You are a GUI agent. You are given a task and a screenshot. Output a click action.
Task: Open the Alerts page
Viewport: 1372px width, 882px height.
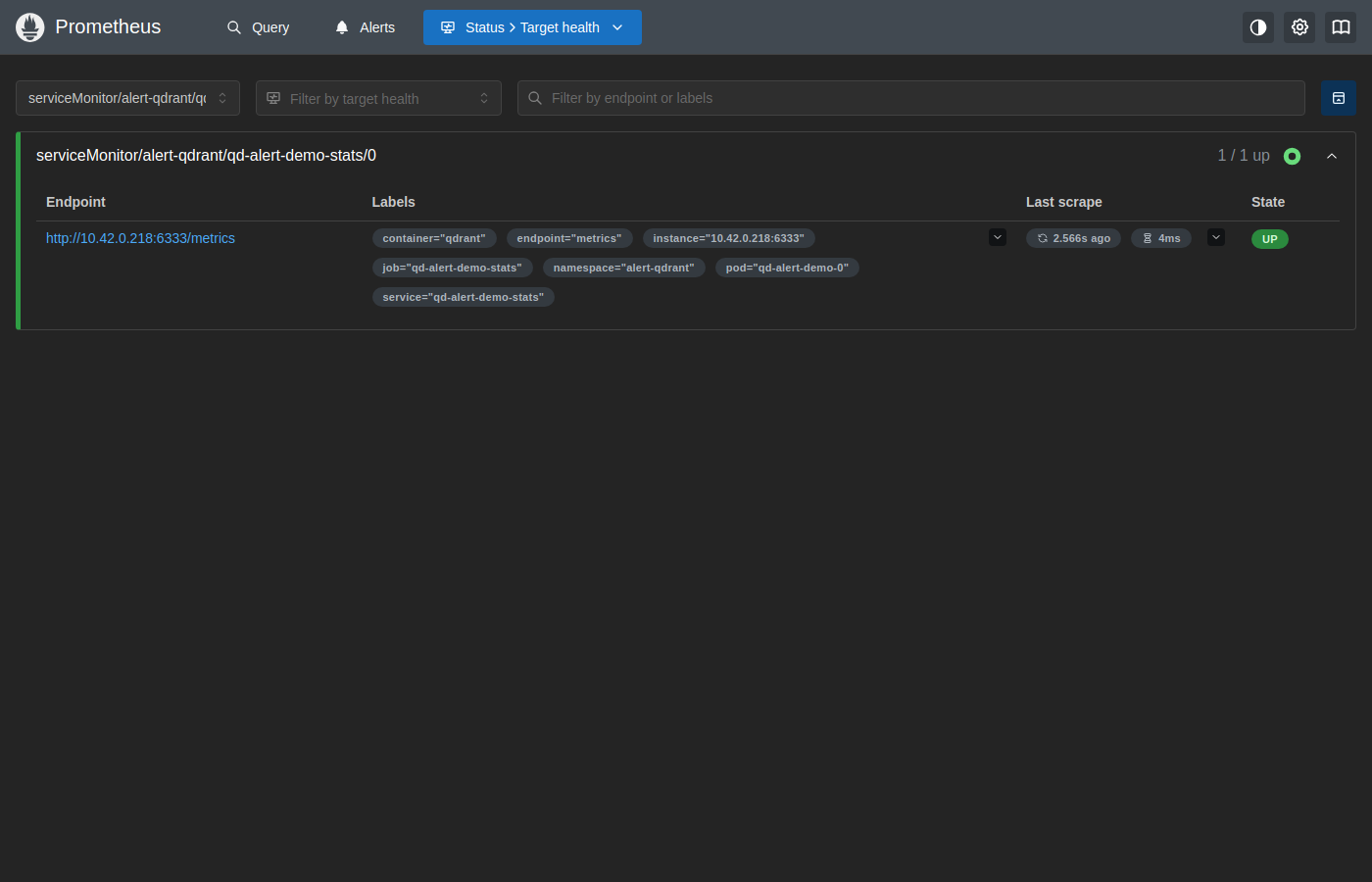coord(365,27)
